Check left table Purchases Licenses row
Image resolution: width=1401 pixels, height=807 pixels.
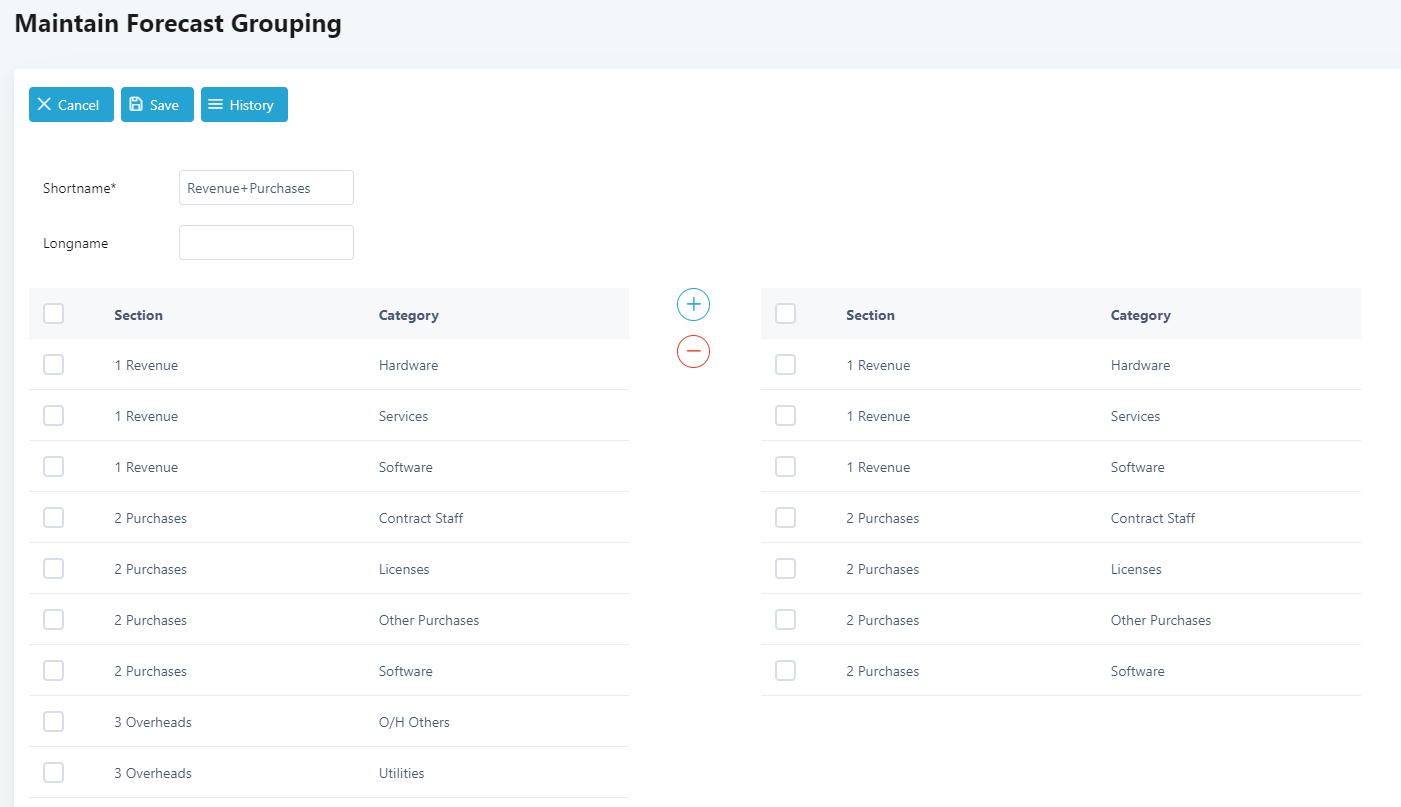click(54, 569)
